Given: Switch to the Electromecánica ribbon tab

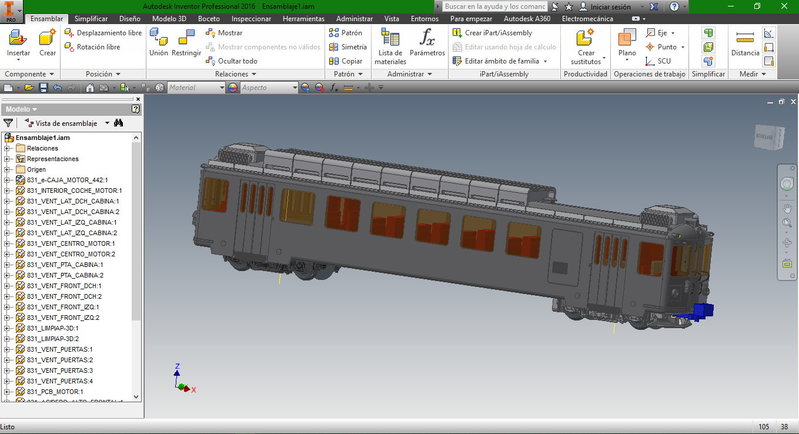Looking at the screenshot, I should (x=588, y=18).
